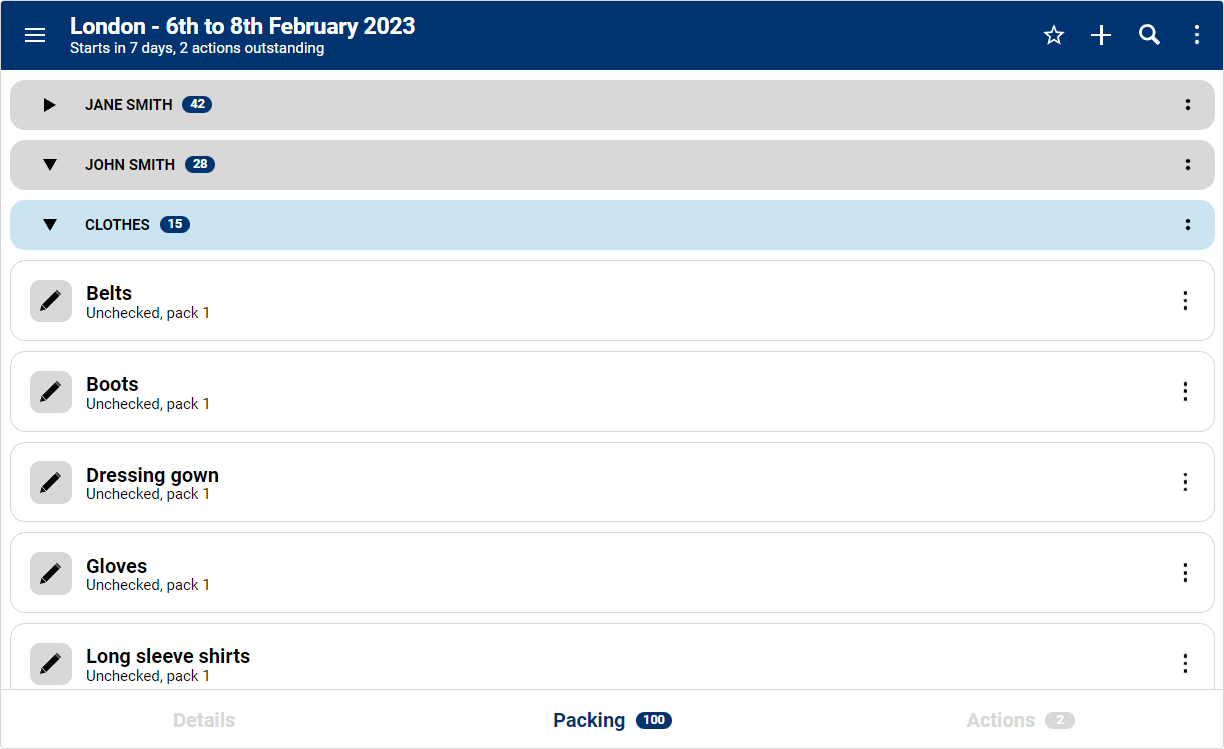1224x749 pixels.
Task: Collapse the John Smith section
Action: [x=50, y=165]
